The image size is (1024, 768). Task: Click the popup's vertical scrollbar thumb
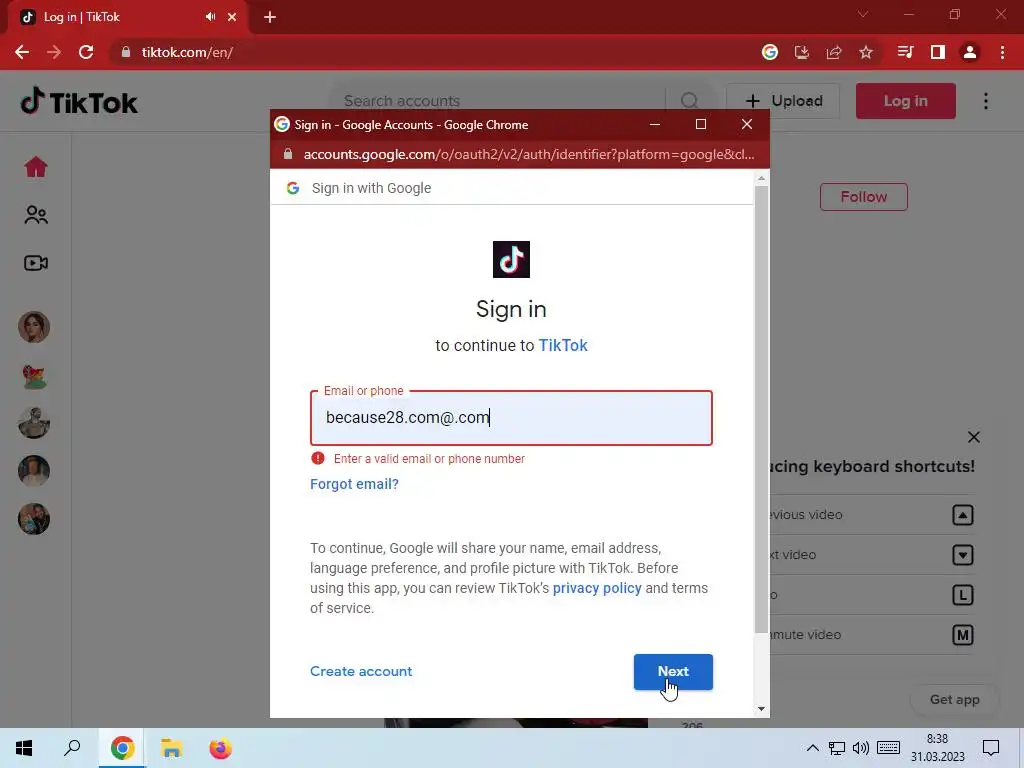[761, 409]
